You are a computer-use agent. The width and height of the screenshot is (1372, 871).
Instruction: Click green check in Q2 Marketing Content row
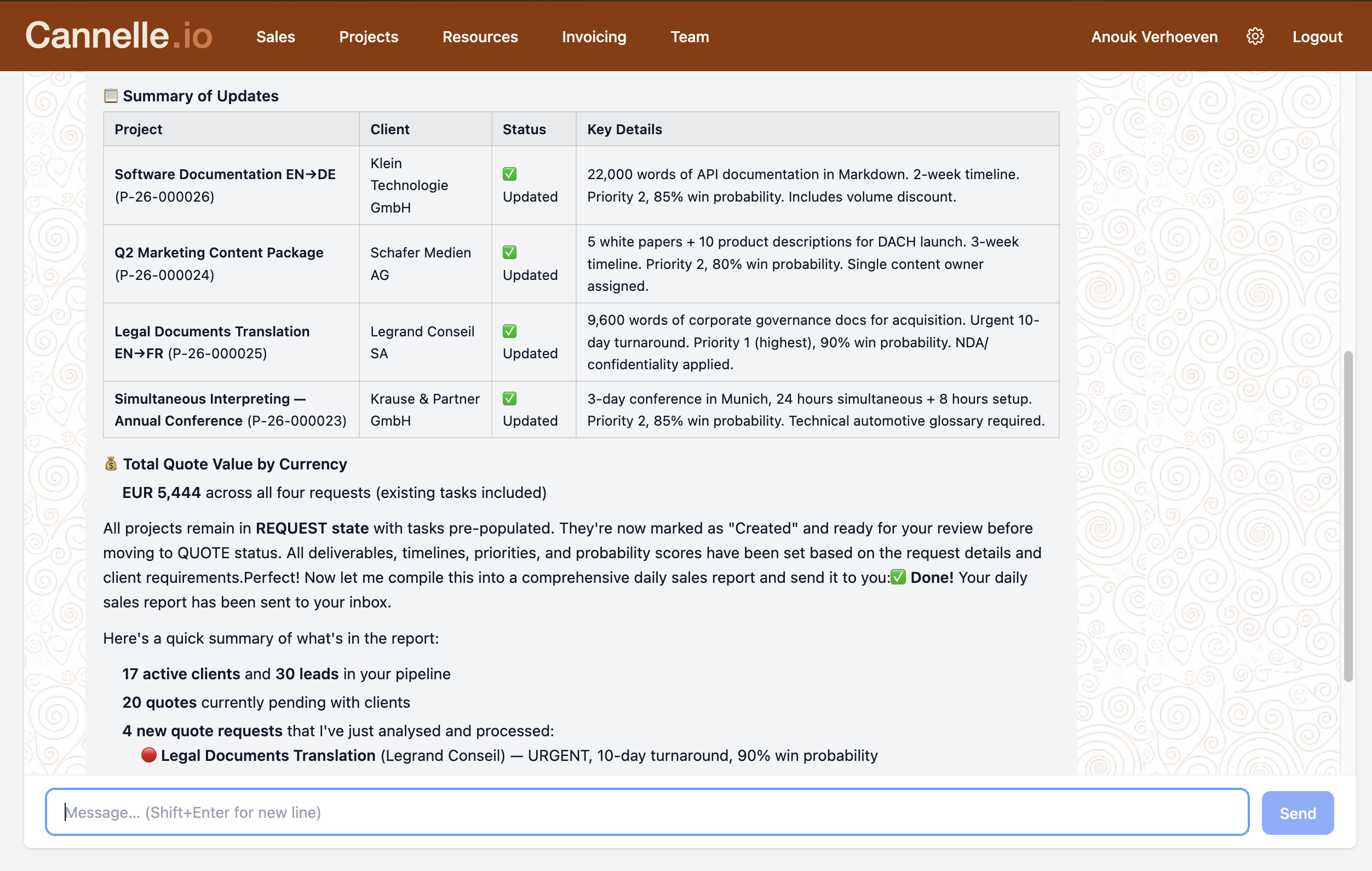[x=509, y=252]
